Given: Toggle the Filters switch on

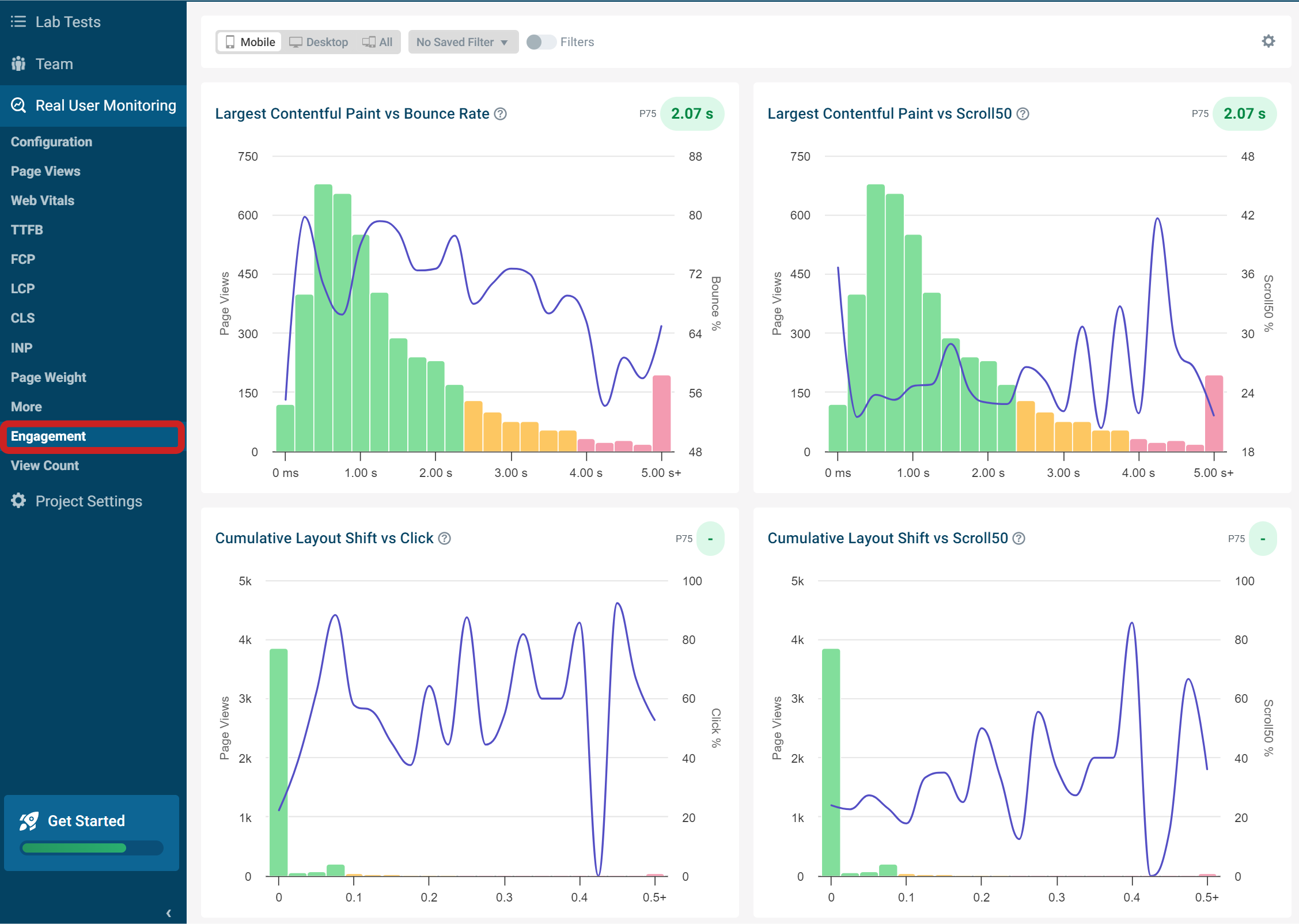Looking at the screenshot, I should pyautogui.click(x=541, y=42).
